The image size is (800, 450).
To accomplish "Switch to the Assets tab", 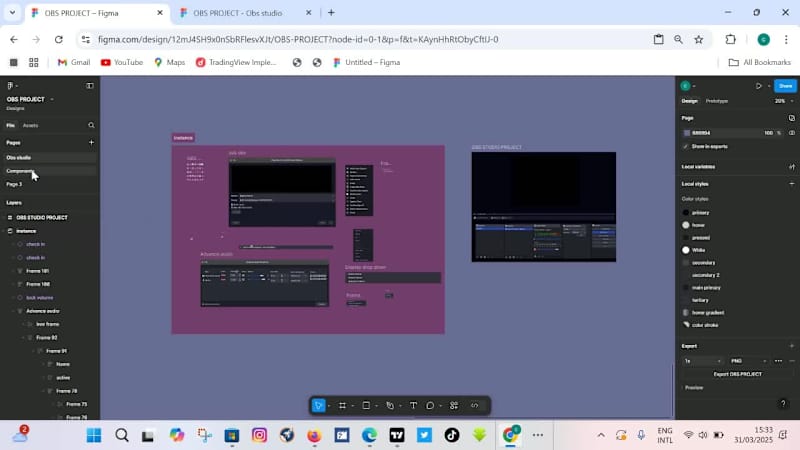I will pyautogui.click(x=30, y=125).
